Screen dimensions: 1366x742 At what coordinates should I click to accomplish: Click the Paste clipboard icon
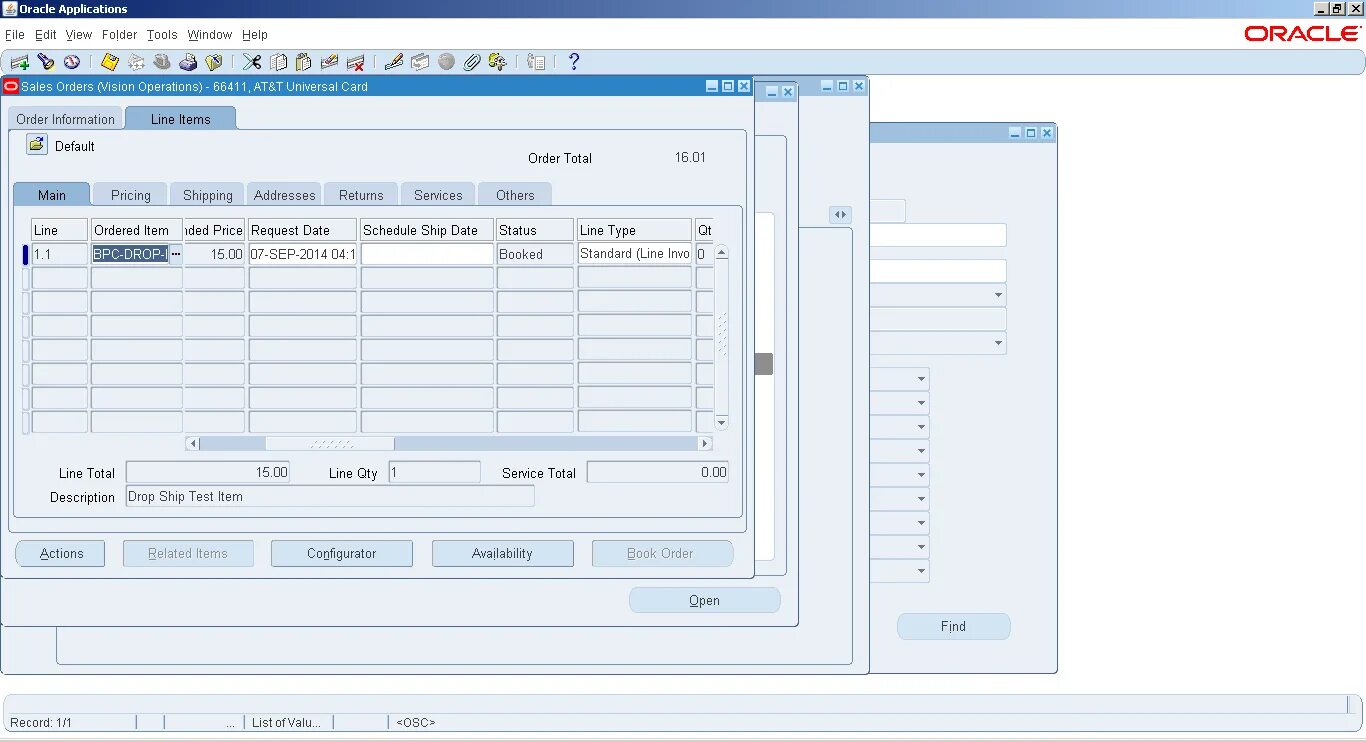click(304, 62)
